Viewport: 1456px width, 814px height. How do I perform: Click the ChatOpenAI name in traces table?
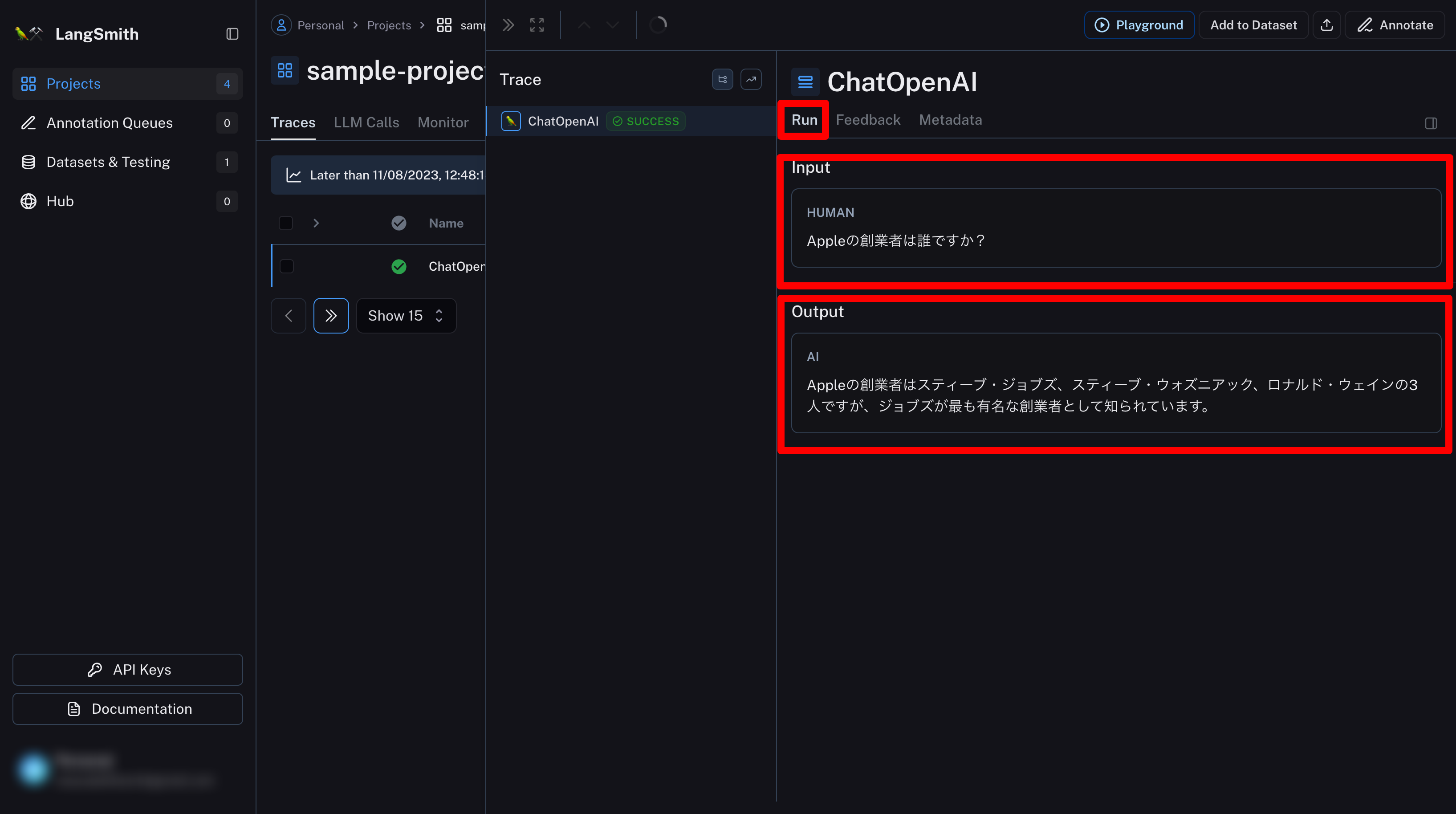click(457, 266)
